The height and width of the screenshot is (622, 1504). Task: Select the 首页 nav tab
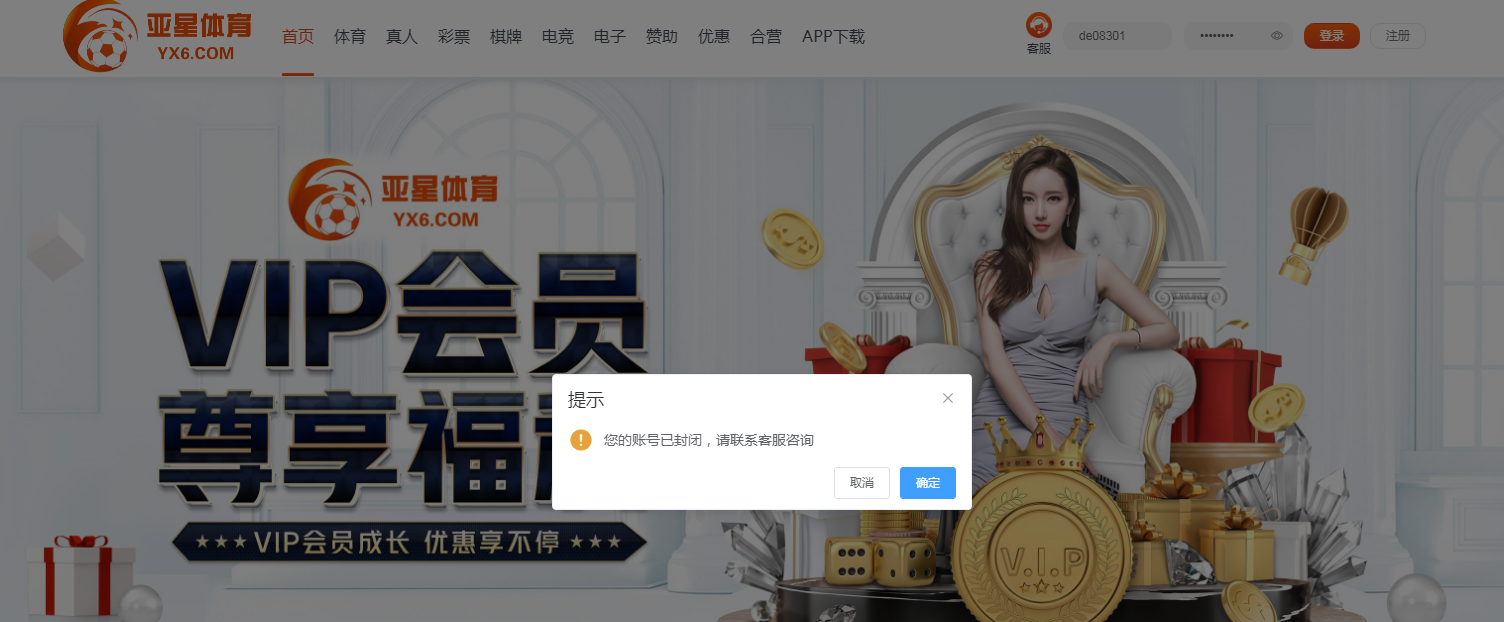pyautogui.click(x=298, y=37)
